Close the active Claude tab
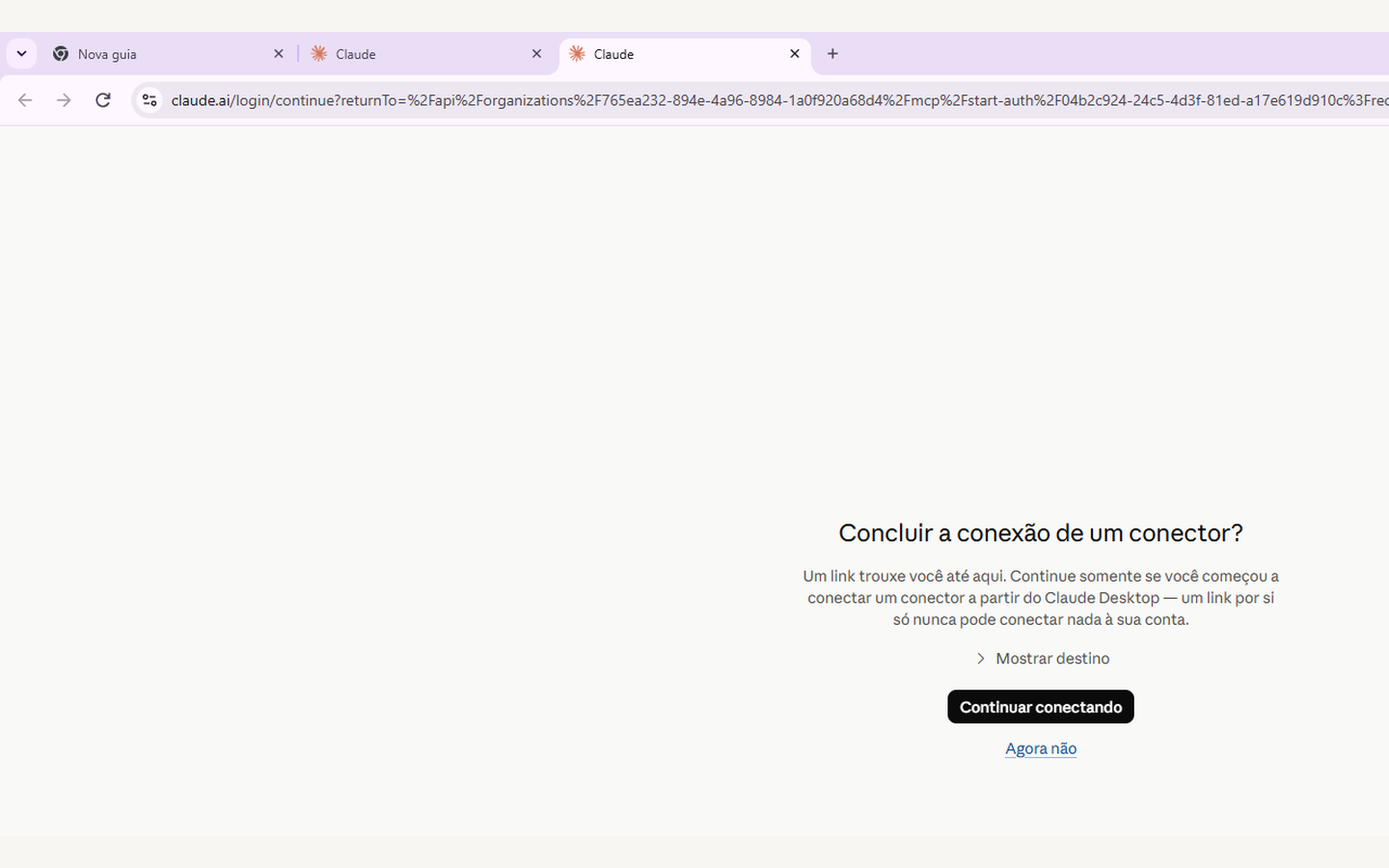 click(795, 54)
